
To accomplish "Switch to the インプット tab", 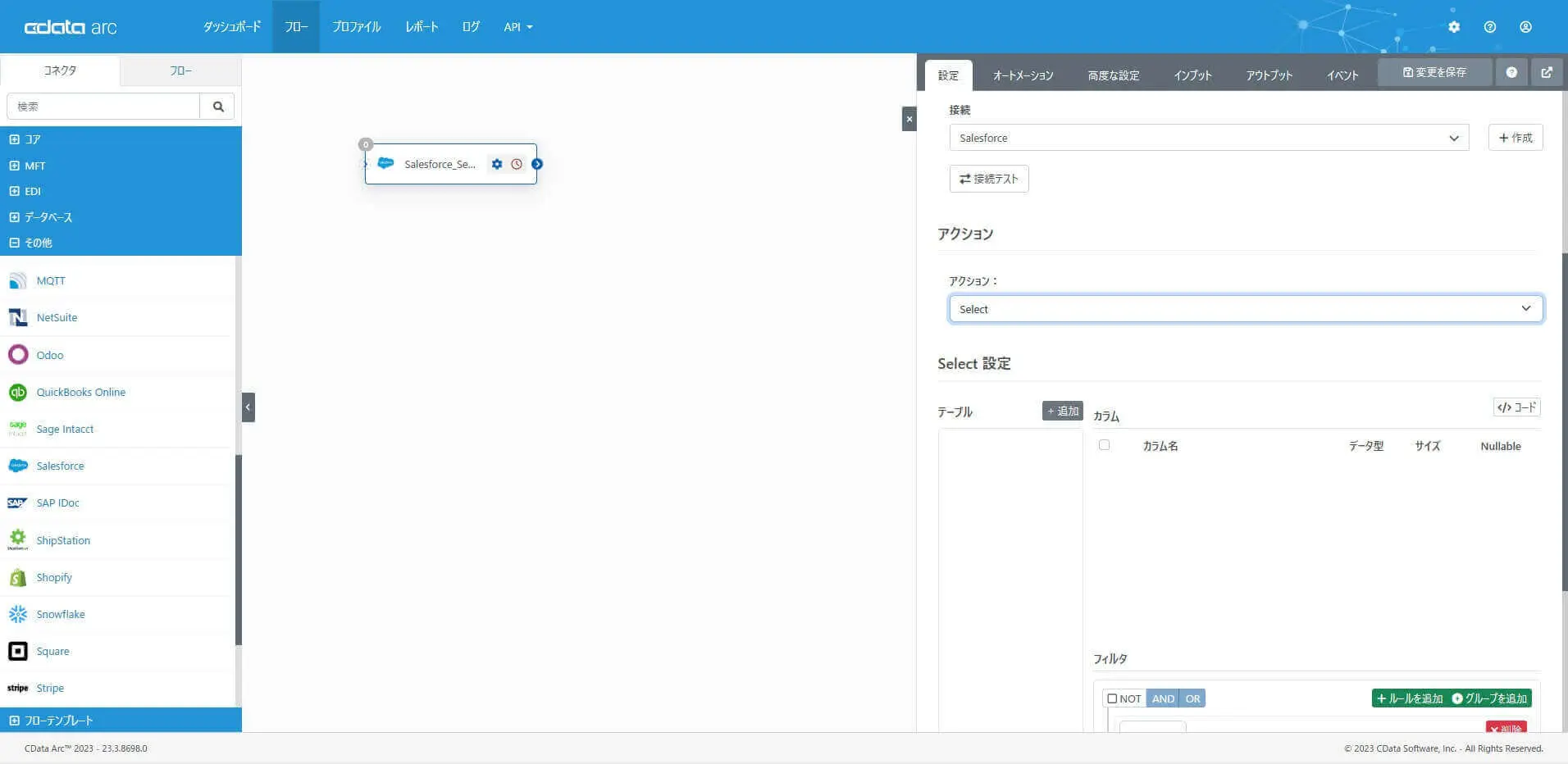I will point(1192,75).
